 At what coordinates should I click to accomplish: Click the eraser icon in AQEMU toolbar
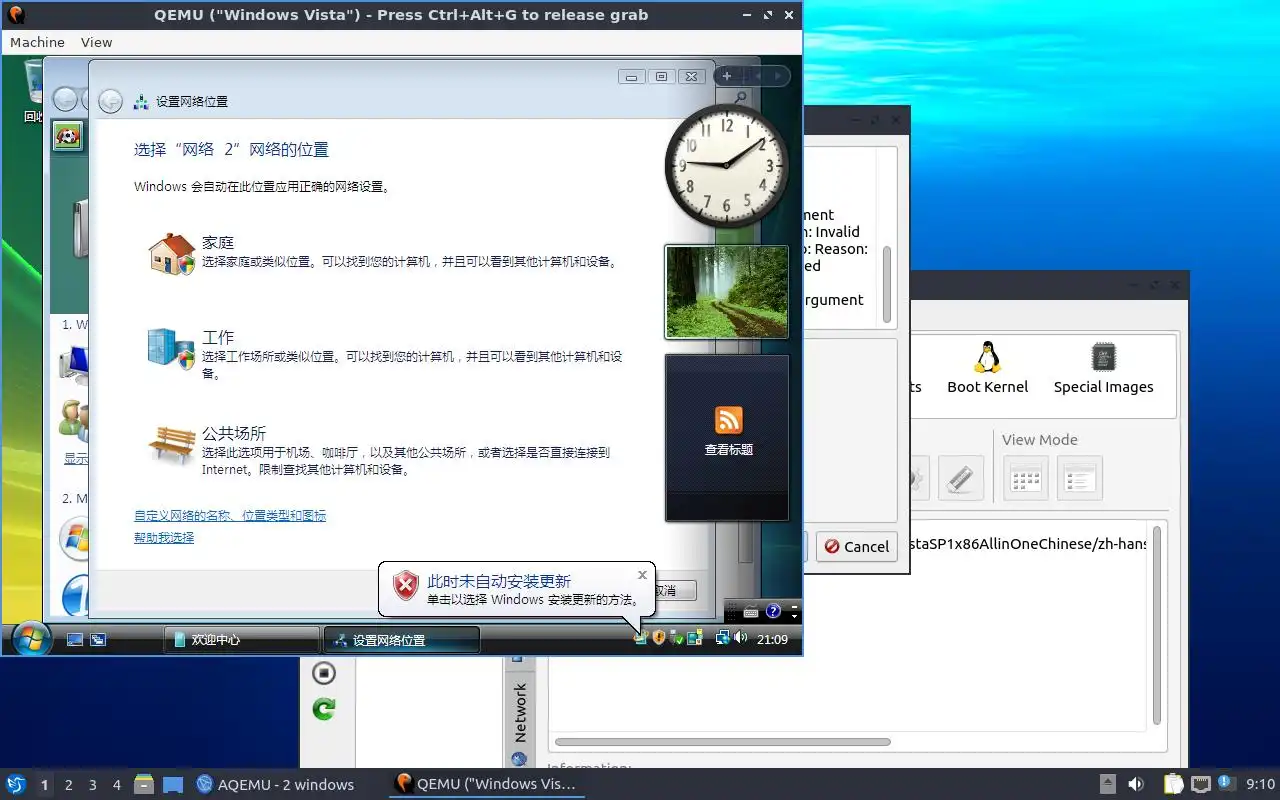960,478
